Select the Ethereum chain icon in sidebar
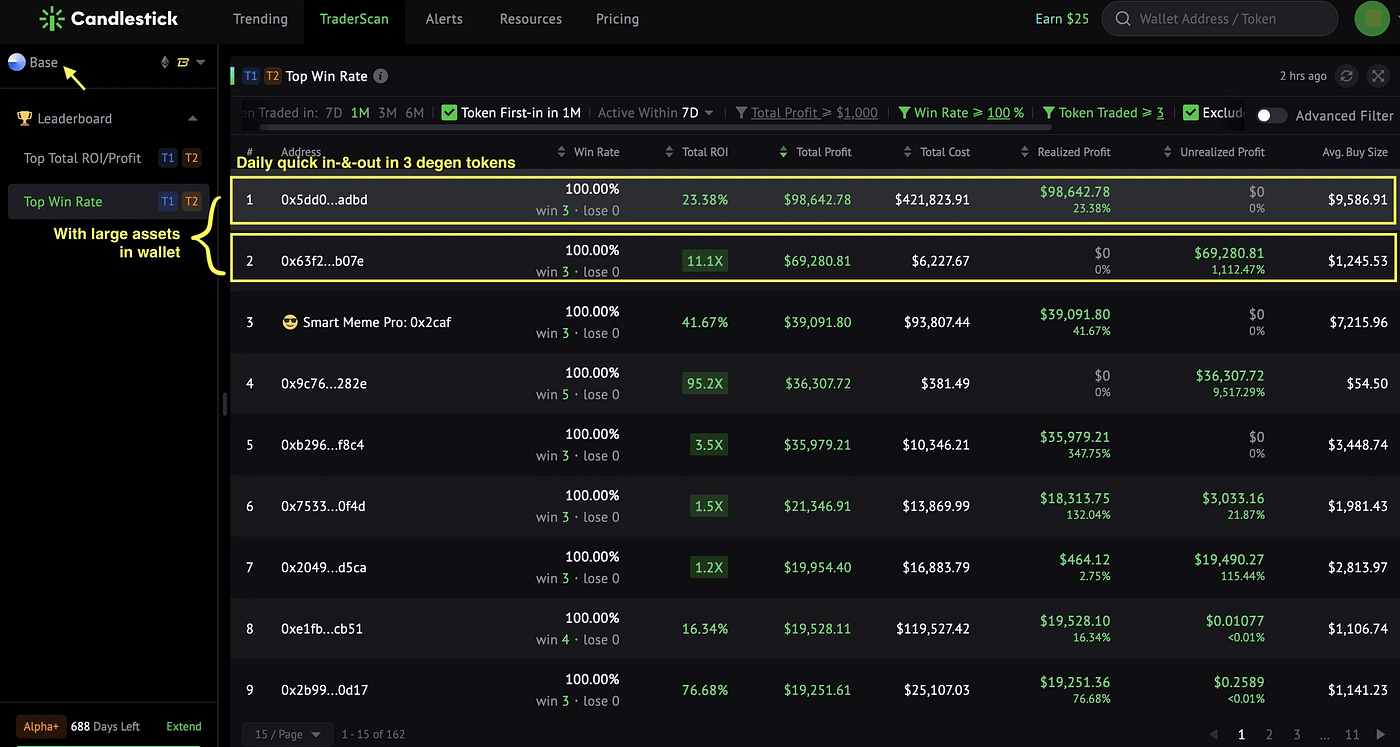This screenshot has height=747, width=1400. [x=165, y=62]
